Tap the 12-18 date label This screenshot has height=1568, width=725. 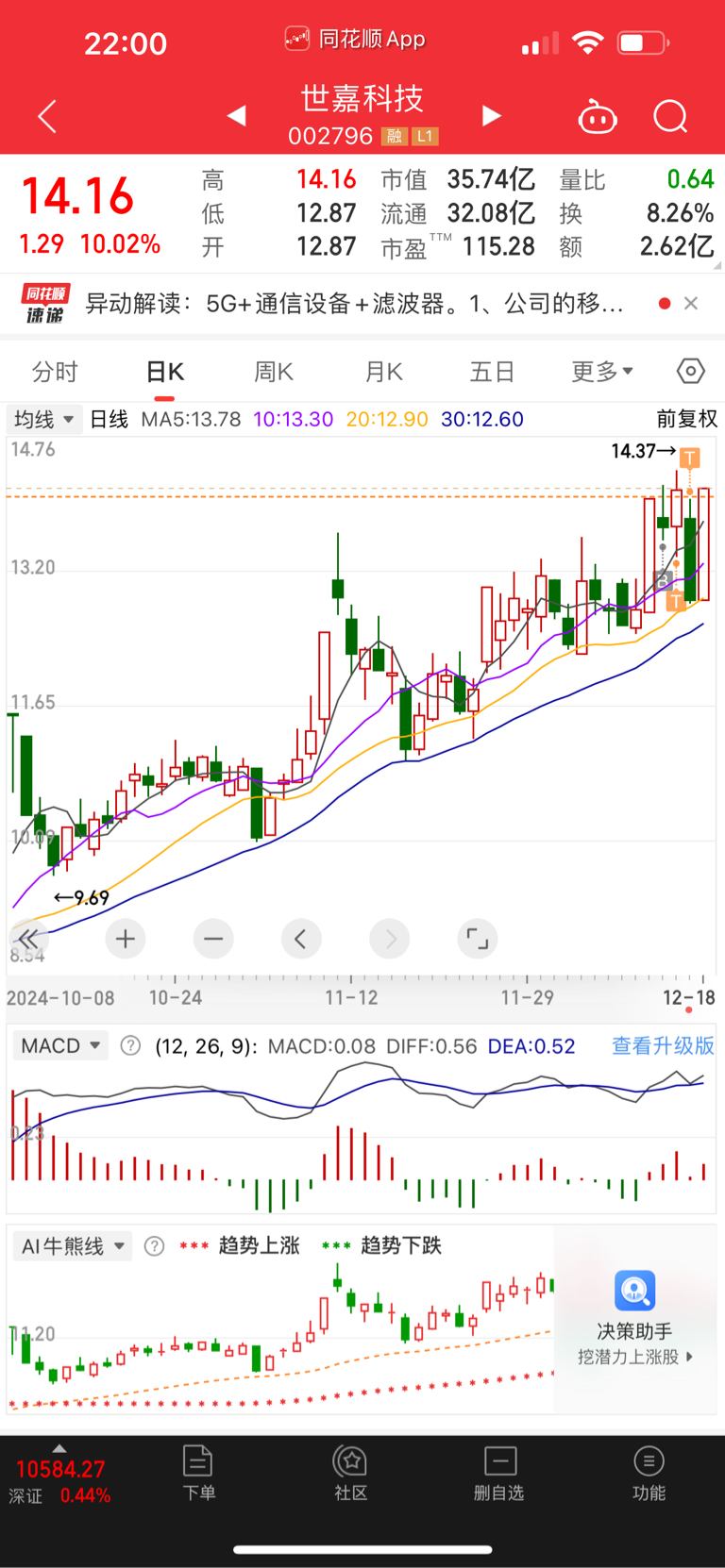[689, 997]
